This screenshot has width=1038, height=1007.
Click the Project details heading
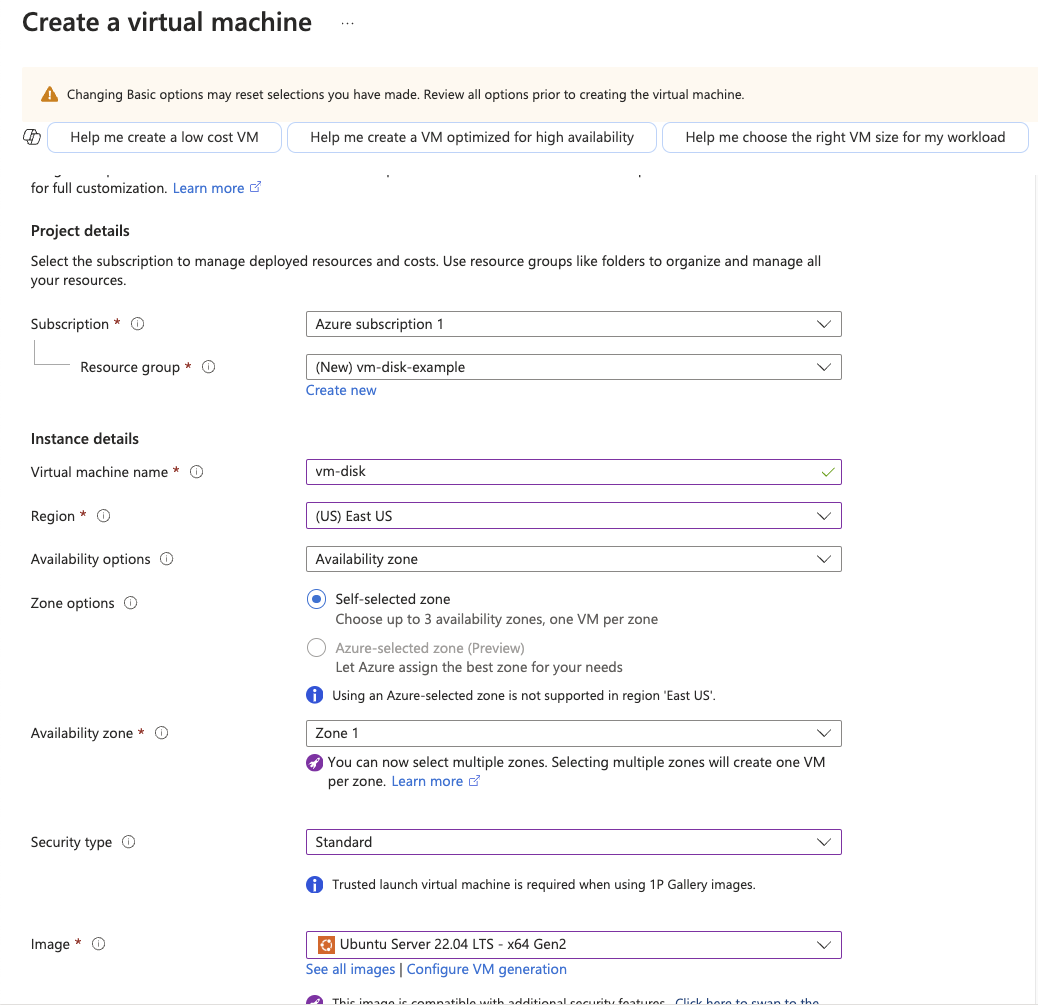[80, 230]
